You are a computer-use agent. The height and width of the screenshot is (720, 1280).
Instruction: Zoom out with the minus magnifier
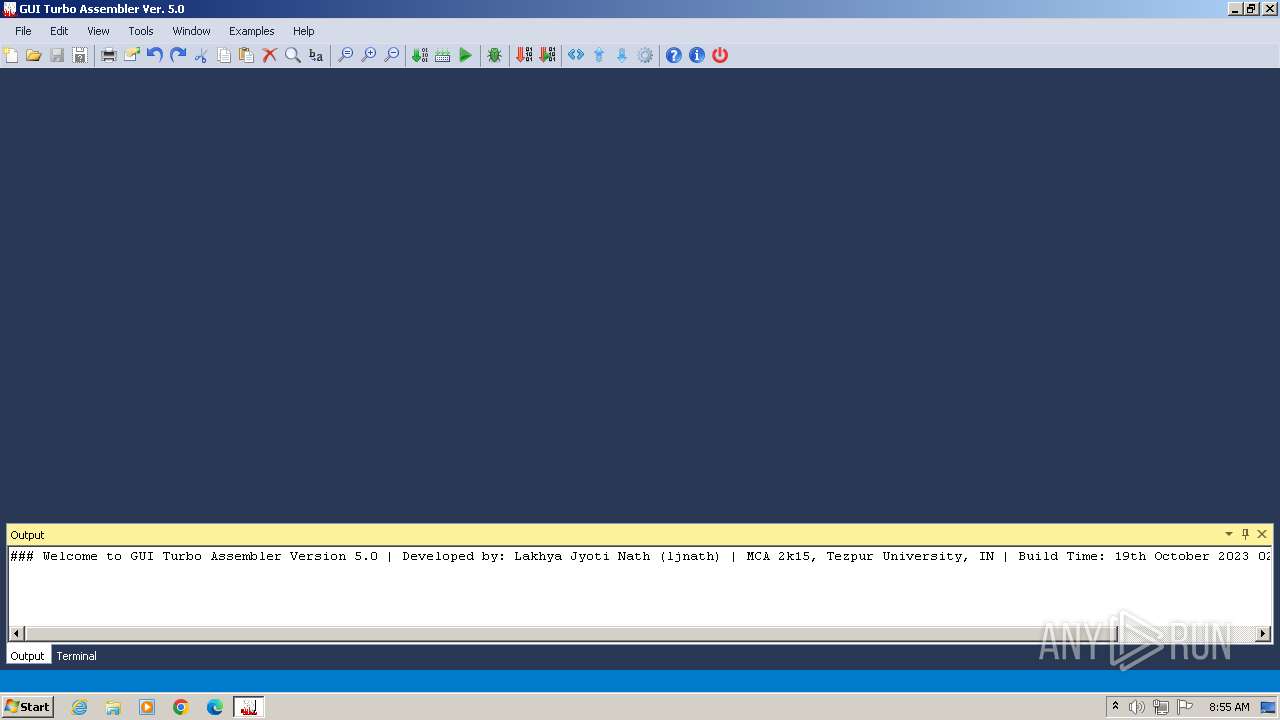(x=392, y=55)
